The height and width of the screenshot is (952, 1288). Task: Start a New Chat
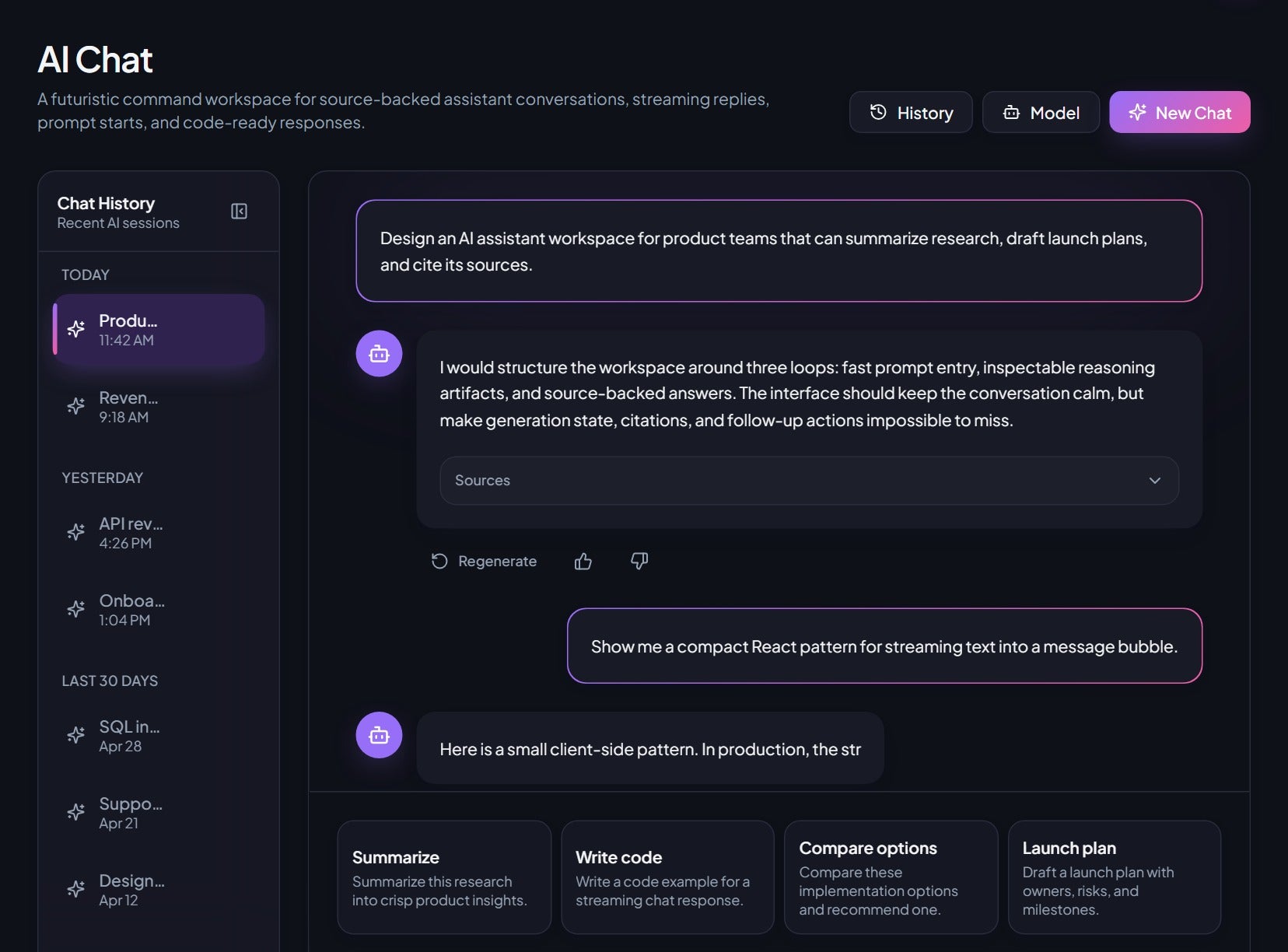click(1179, 112)
